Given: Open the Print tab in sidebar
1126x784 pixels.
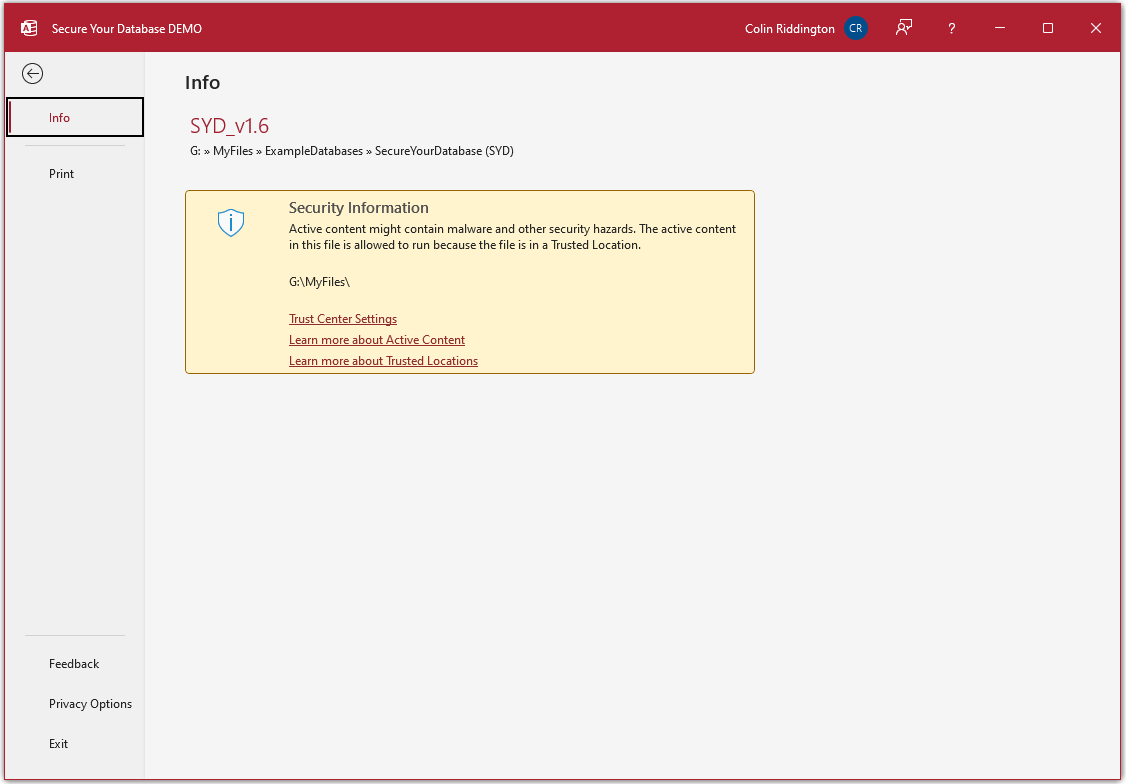Looking at the screenshot, I should point(75,174).
